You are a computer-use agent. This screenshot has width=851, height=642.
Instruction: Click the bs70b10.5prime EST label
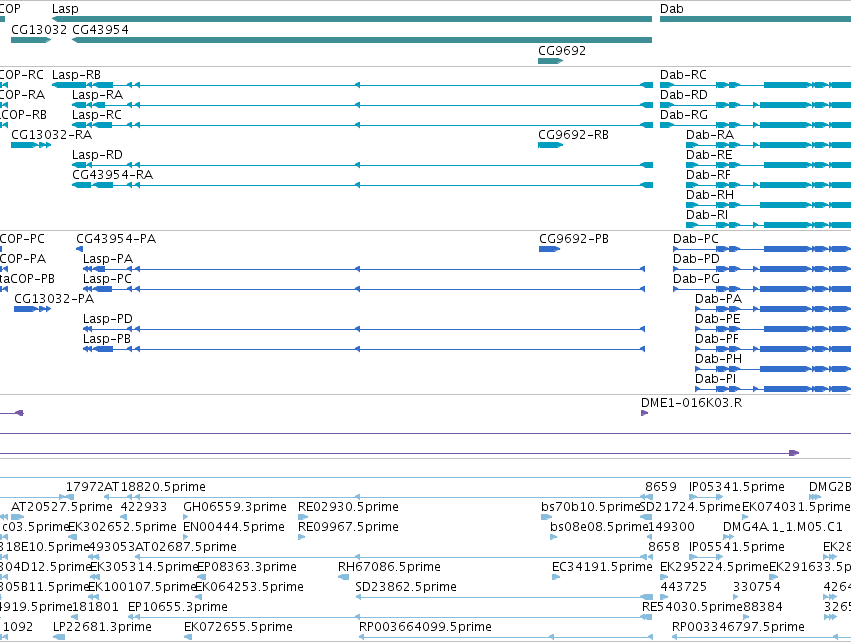click(x=590, y=507)
